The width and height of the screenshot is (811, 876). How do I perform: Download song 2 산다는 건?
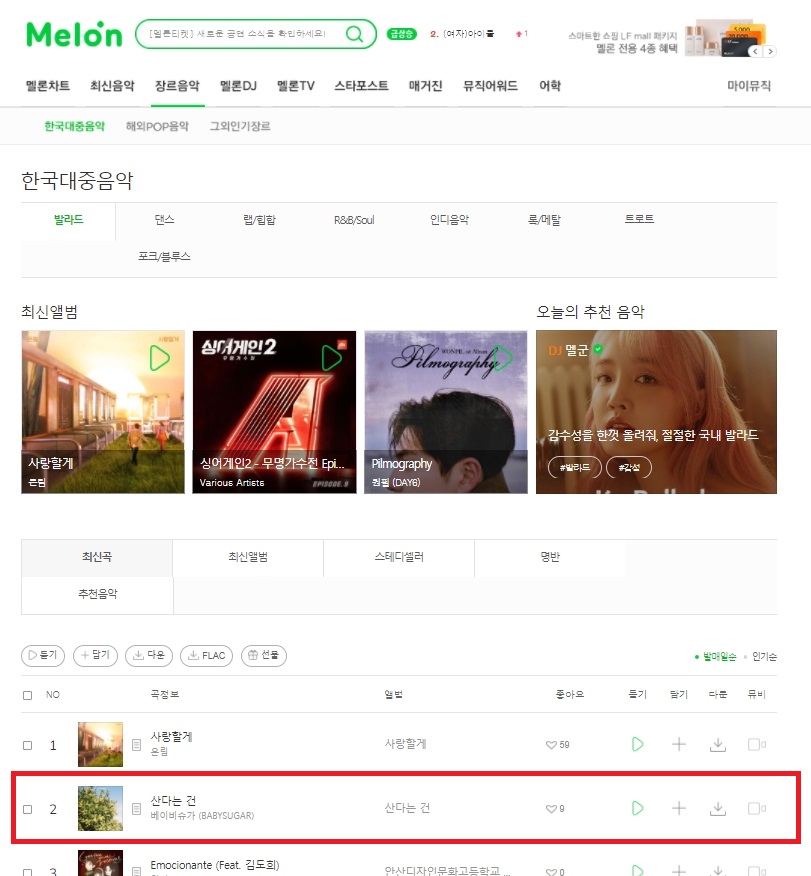pos(718,808)
